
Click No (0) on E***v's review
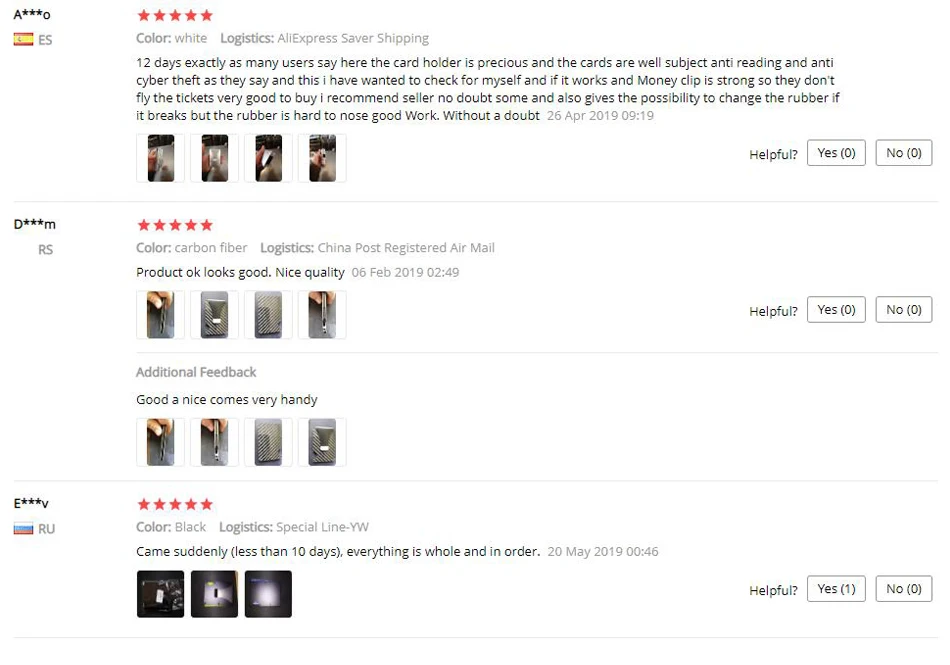coord(903,589)
